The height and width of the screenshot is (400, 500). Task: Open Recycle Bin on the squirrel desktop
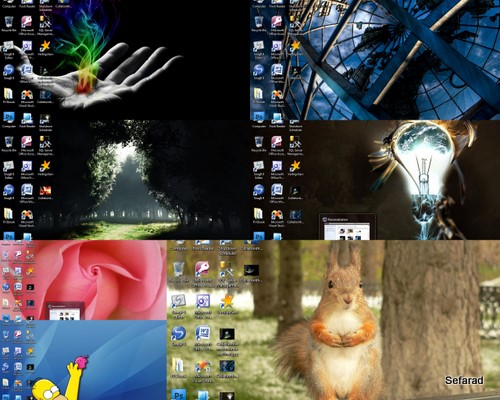pos(178,269)
